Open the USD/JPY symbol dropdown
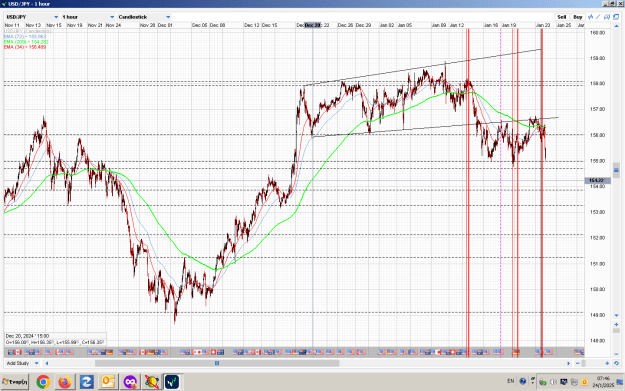Viewport: 625px width, 391px height. click(x=32, y=17)
